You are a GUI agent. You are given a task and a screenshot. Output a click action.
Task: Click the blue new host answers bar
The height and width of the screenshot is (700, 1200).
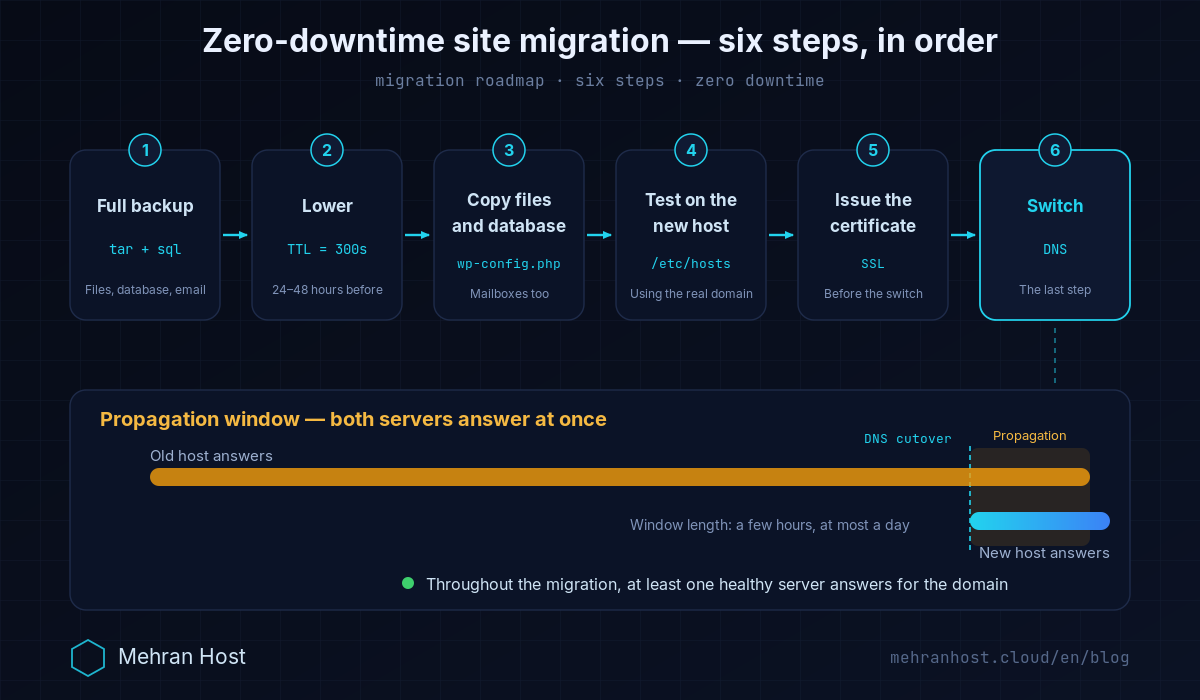[x=1040, y=521]
